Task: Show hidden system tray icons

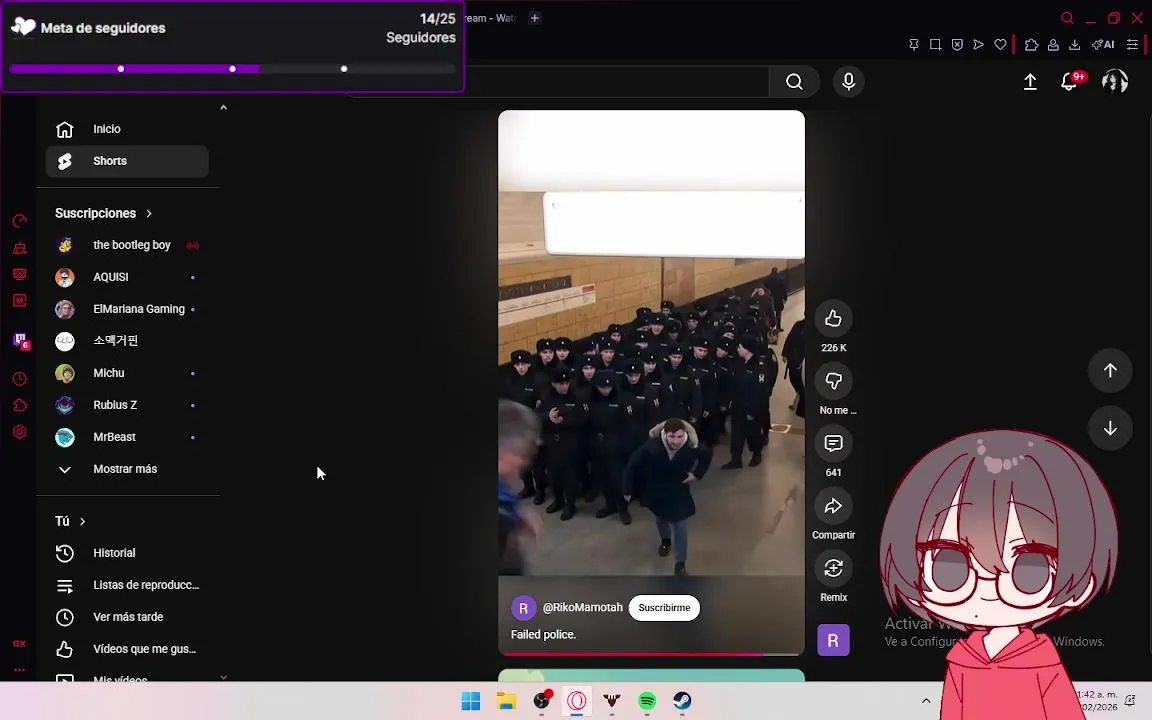Action: pos(926,701)
